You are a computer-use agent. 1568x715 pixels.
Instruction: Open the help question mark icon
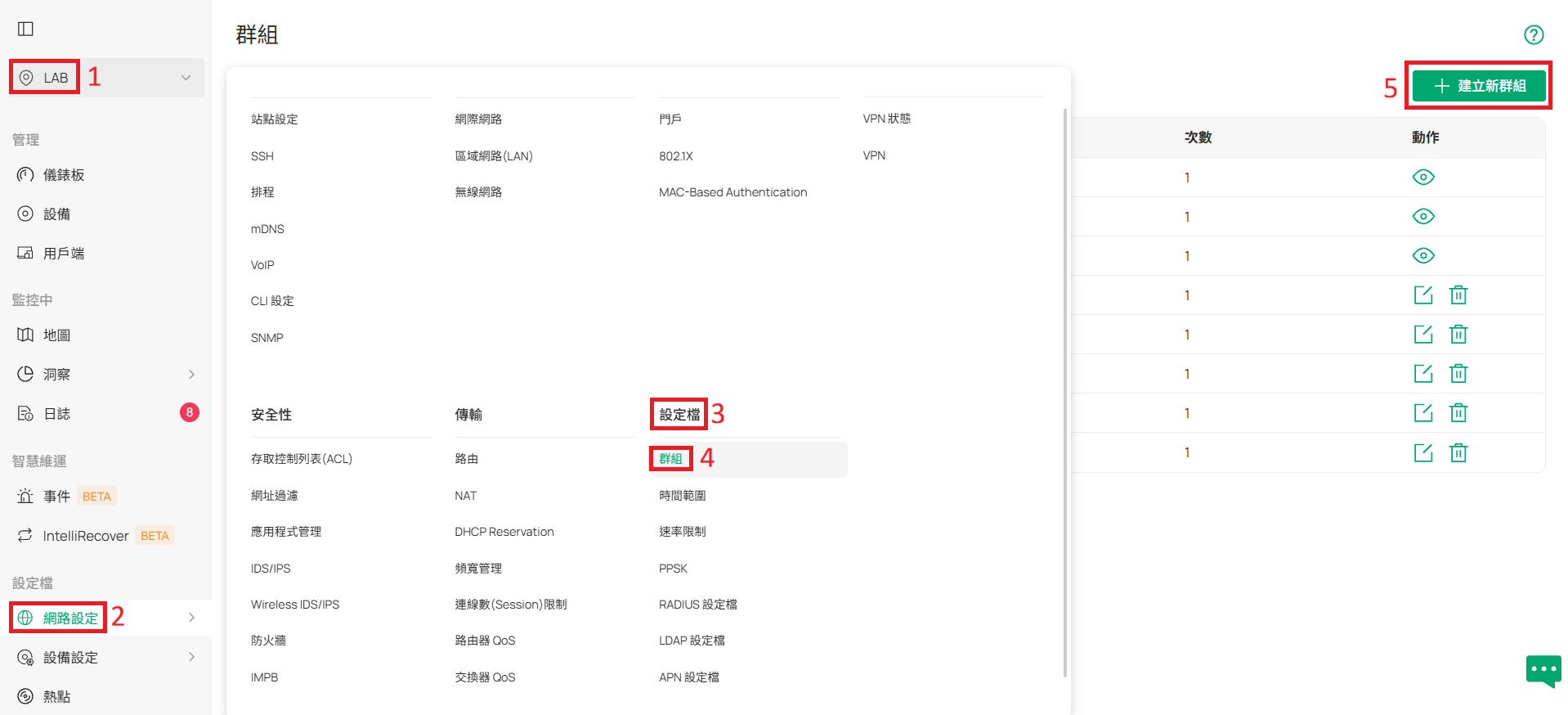tap(1534, 34)
